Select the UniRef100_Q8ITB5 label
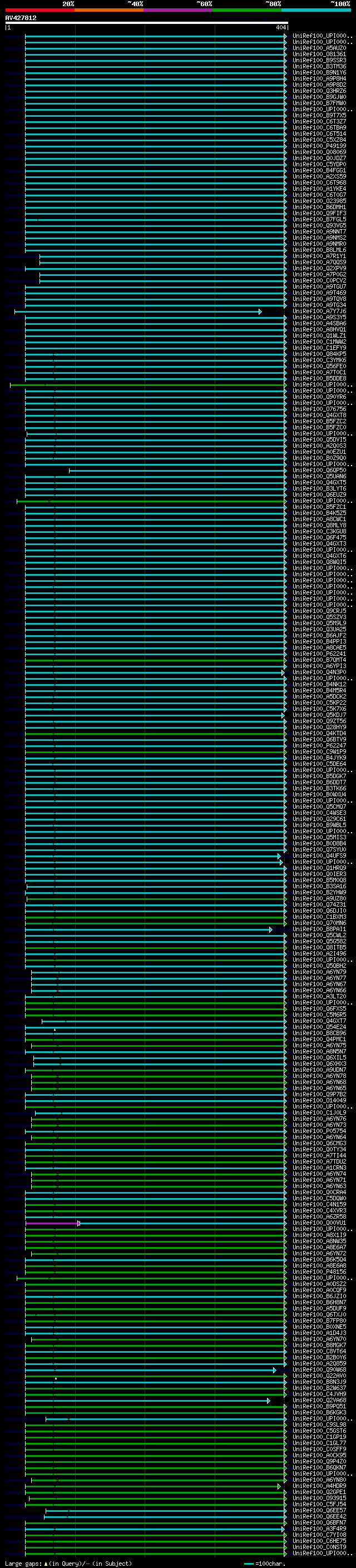 coord(319,948)
